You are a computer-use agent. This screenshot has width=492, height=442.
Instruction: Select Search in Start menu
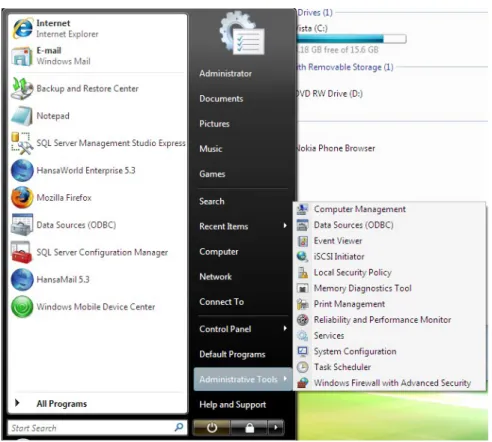click(212, 201)
